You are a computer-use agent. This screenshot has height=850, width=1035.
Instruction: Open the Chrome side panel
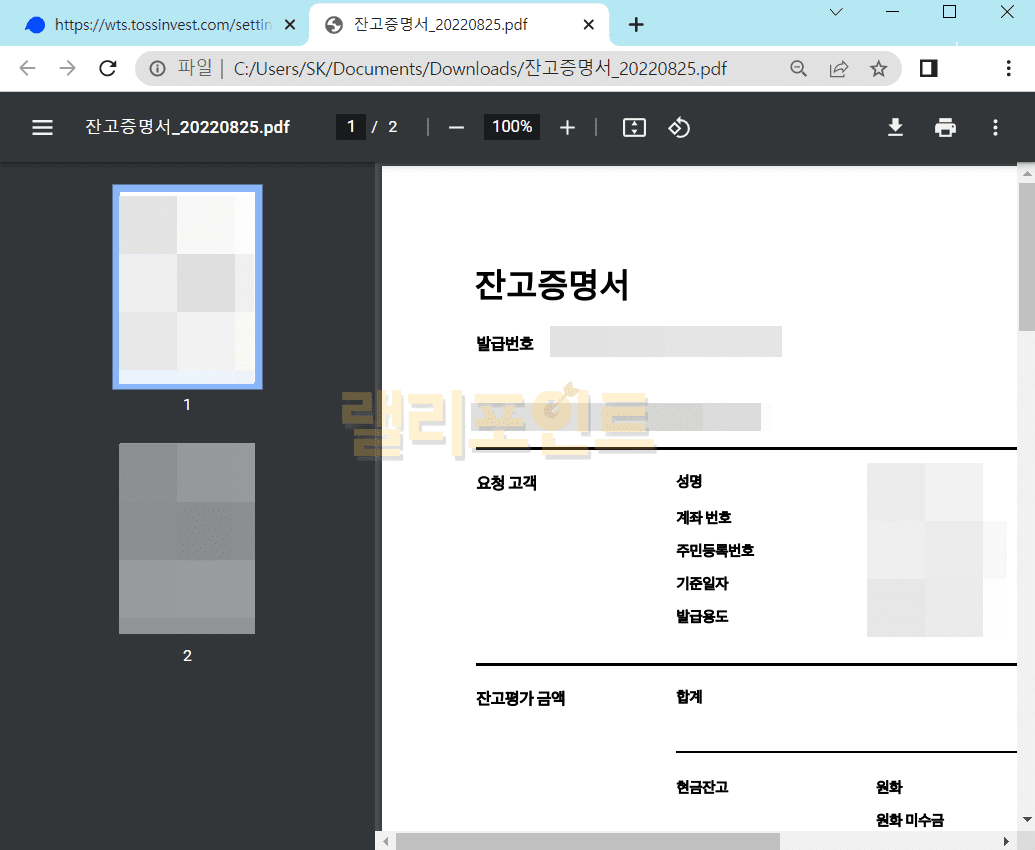click(x=928, y=69)
